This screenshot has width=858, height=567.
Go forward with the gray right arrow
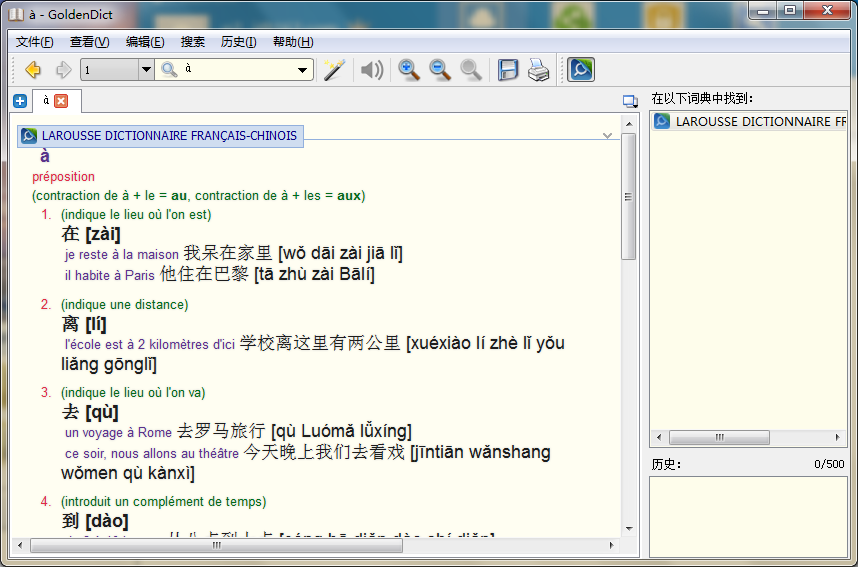coord(64,70)
